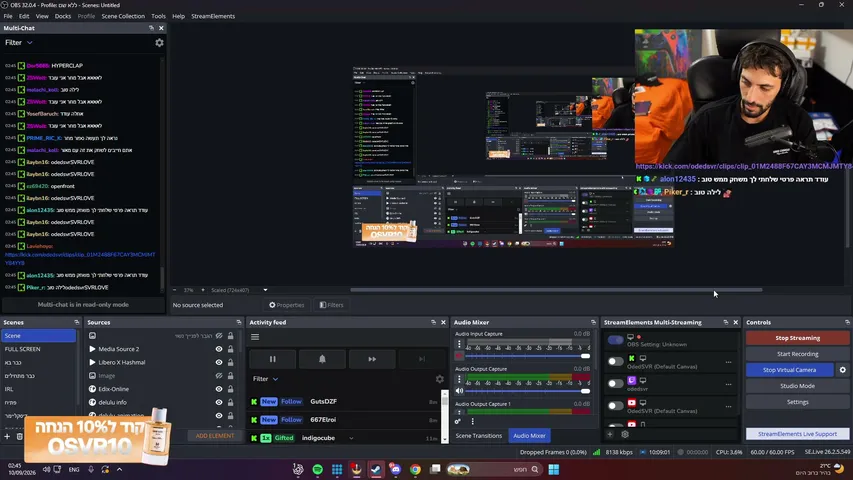Open preview scaling dropdown arrow
Screen dimensions: 853x480
265,290
